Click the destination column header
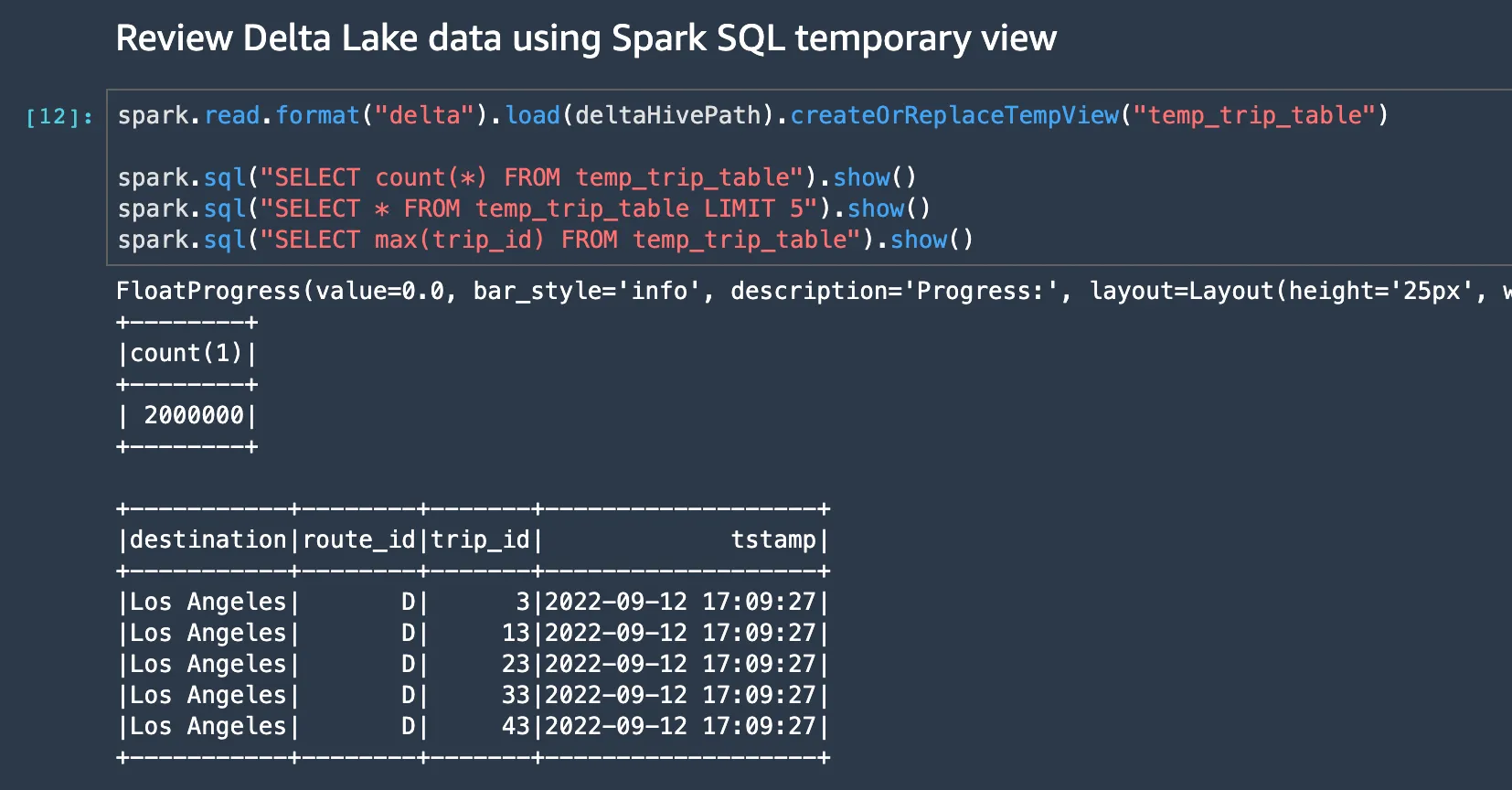 (208, 539)
